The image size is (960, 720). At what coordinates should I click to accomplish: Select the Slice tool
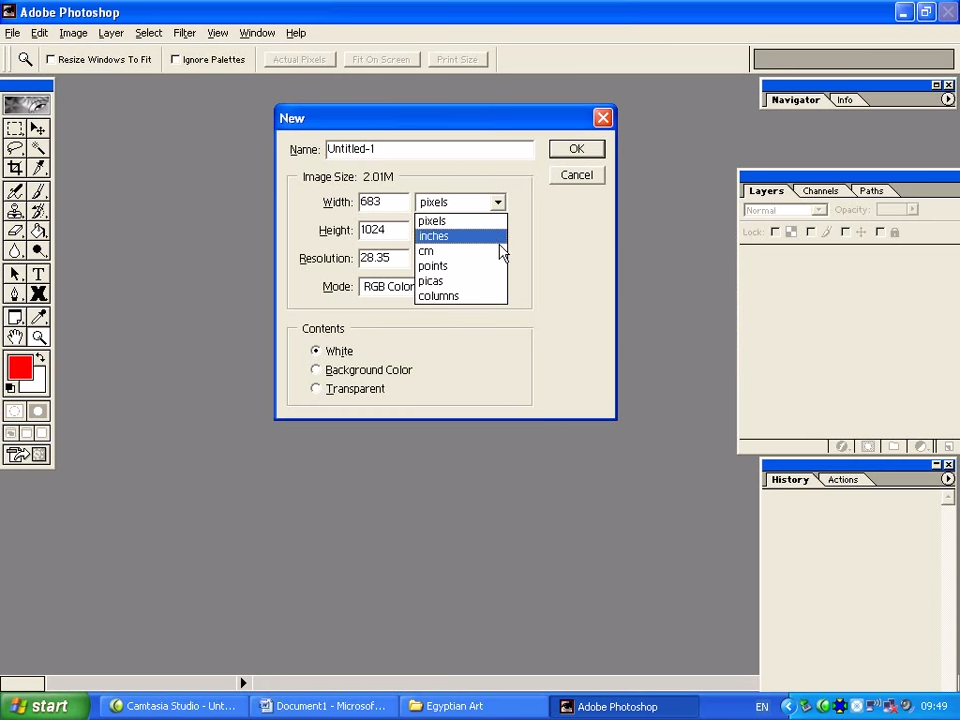click(38, 168)
